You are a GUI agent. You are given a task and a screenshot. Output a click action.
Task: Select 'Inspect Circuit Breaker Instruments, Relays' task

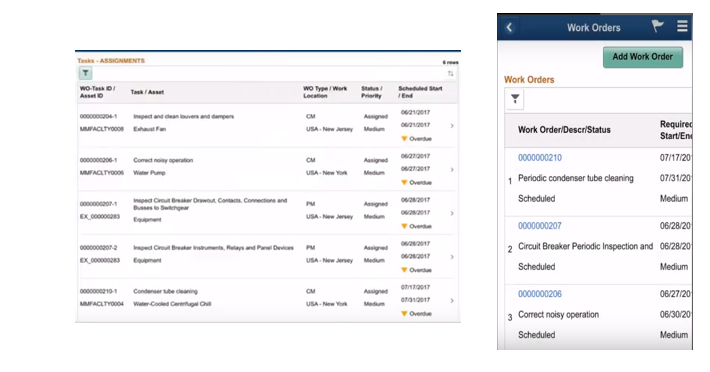(213, 248)
